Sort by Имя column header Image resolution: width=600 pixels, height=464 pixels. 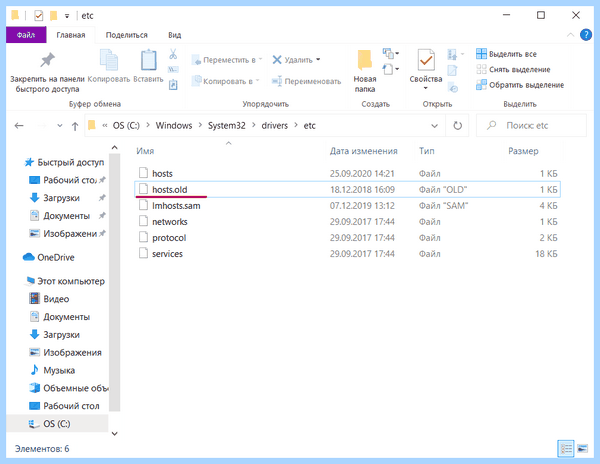point(145,151)
